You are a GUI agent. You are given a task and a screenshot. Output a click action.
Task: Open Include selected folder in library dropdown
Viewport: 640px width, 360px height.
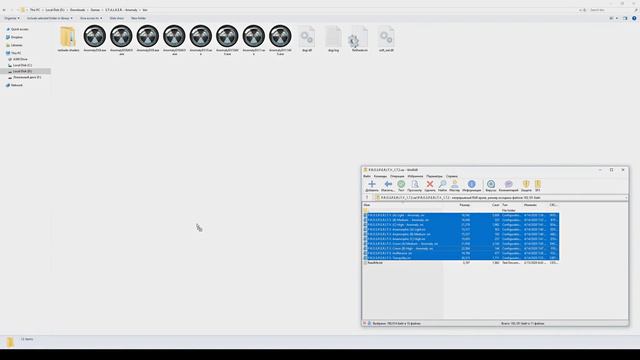(x=49, y=18)
